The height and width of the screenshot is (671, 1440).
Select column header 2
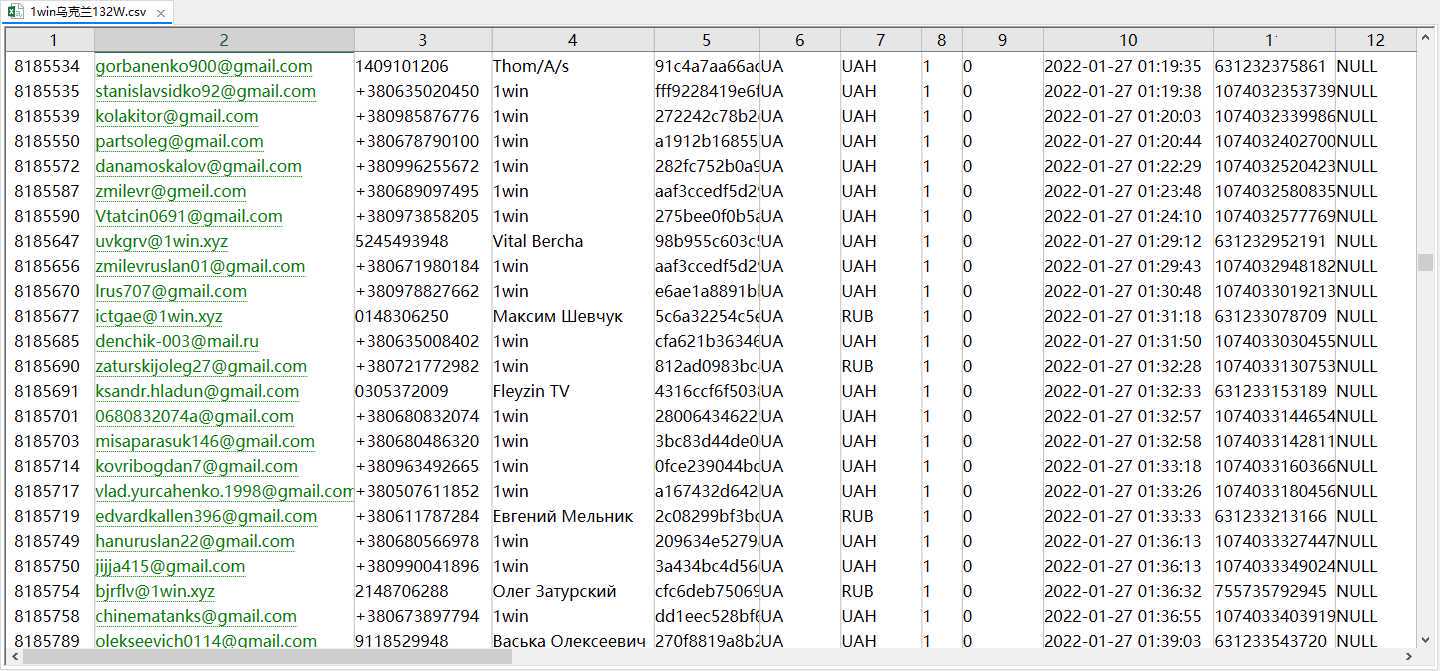(x=224, y=40)
